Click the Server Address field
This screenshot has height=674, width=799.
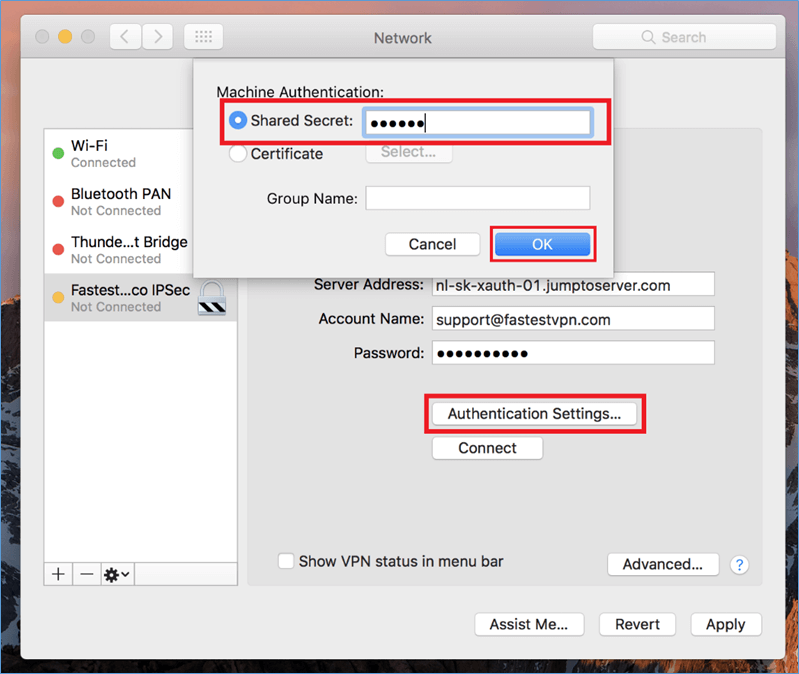click(x=573, y=284)
